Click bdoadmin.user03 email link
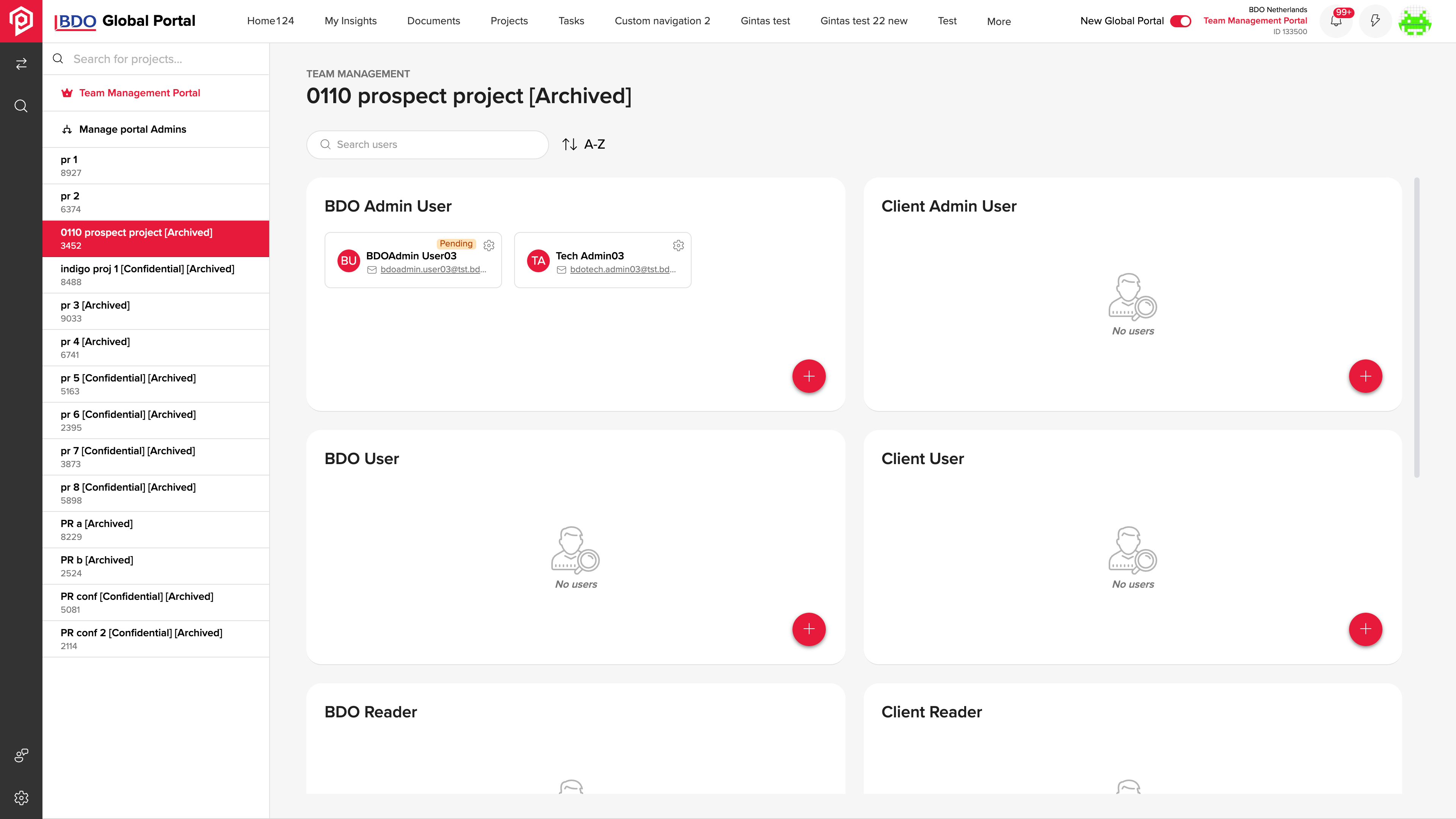 click(433, 270)
